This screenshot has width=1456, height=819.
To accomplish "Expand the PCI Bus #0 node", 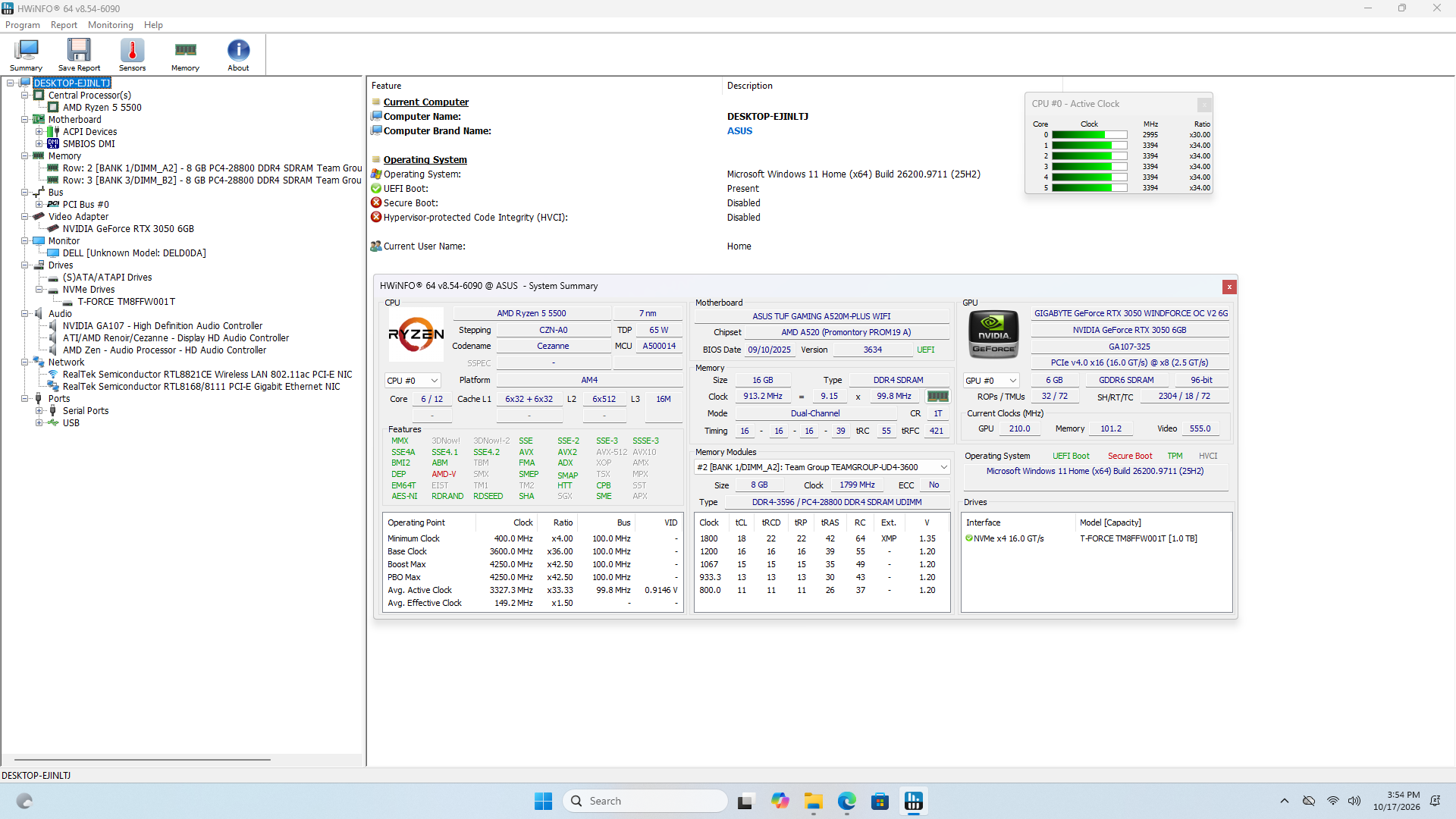I will (x=39, y=205).
